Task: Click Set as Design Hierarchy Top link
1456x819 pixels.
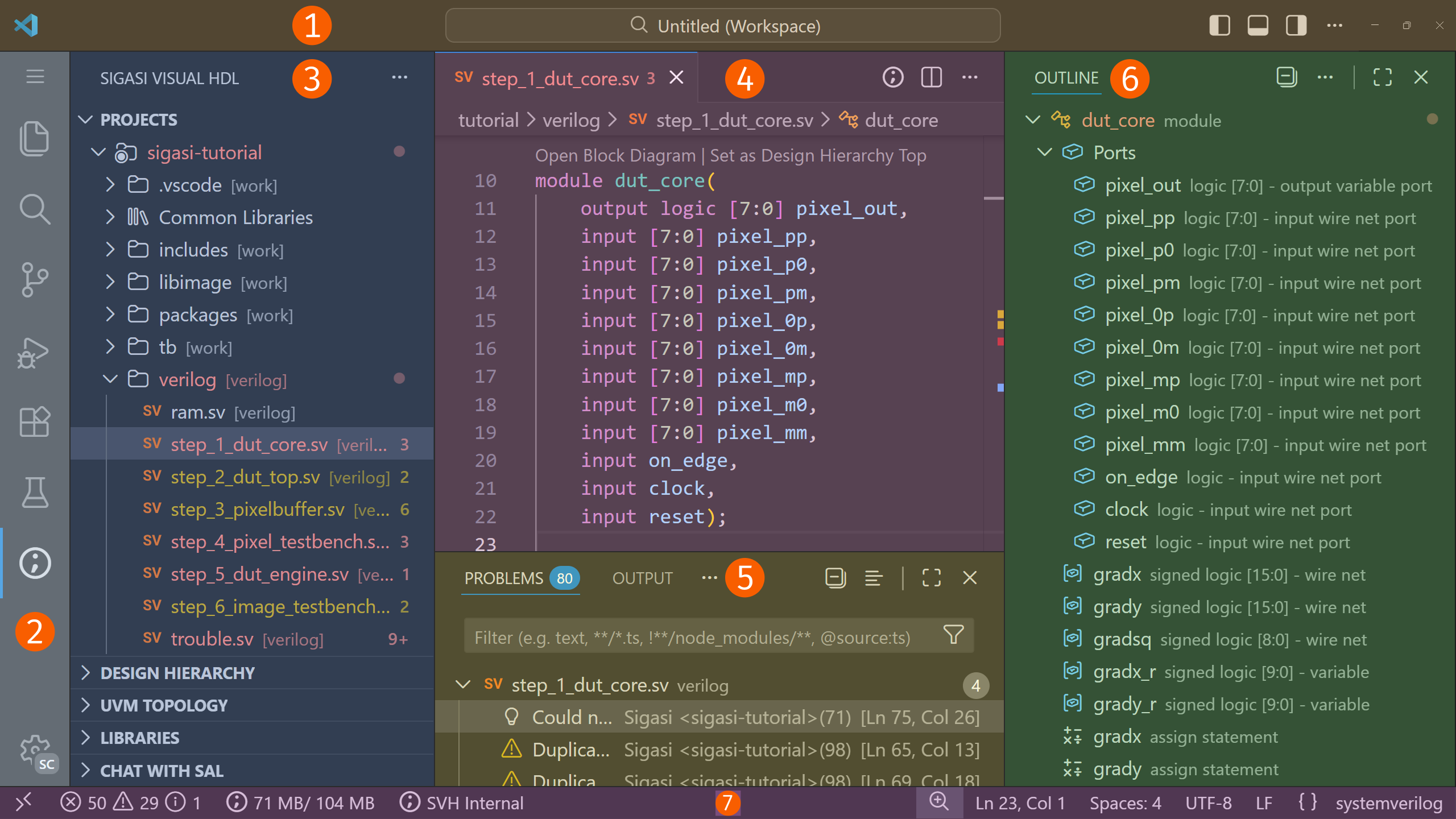Action: (x=818, y=155)
